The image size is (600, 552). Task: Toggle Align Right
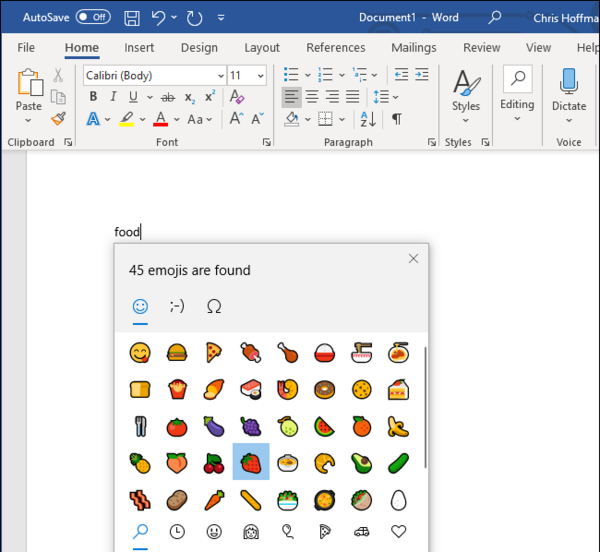pyautogui.click(x=332, y=97)
